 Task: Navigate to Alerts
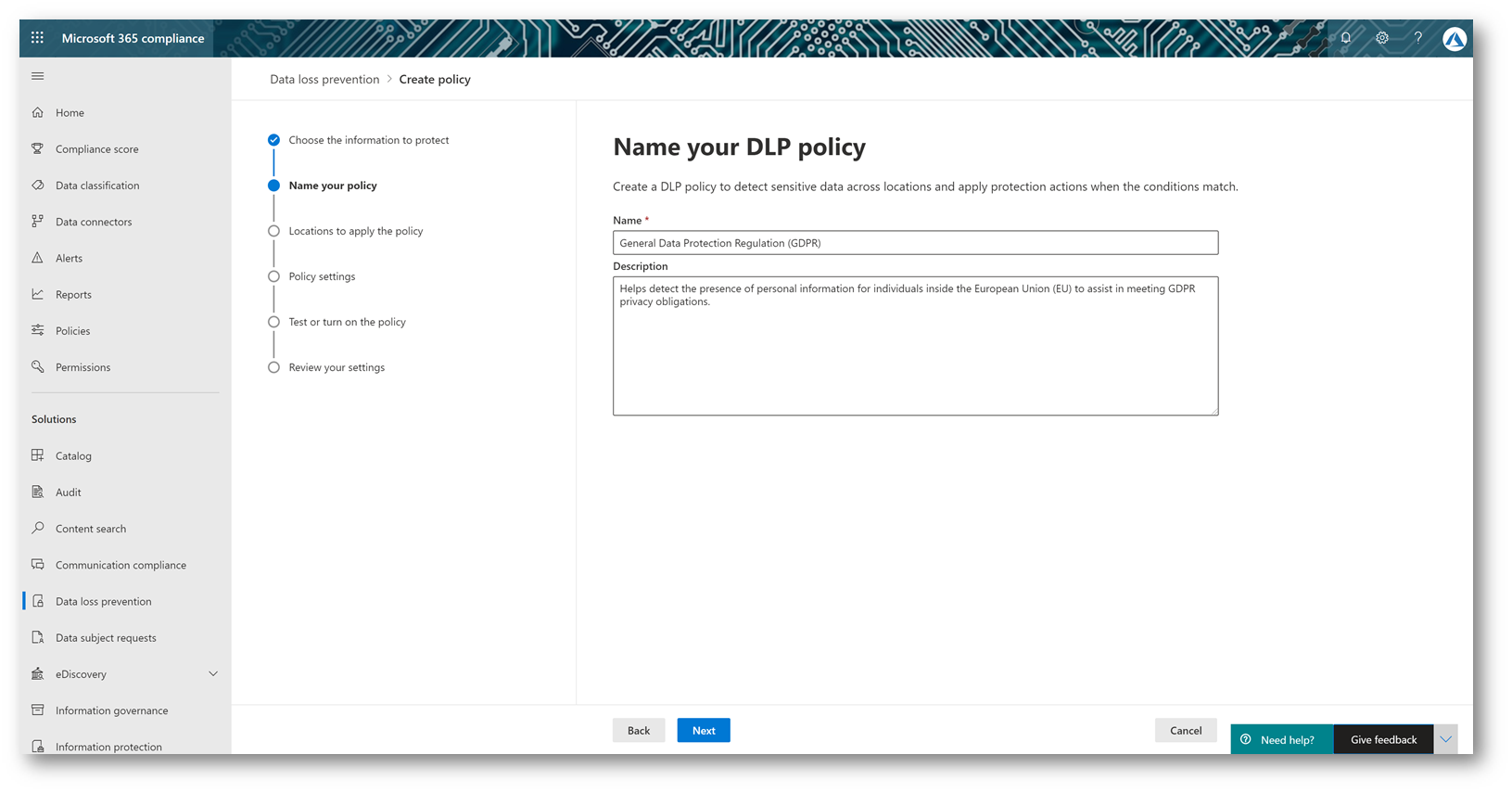pyautogui.click(x=69, y=258)
